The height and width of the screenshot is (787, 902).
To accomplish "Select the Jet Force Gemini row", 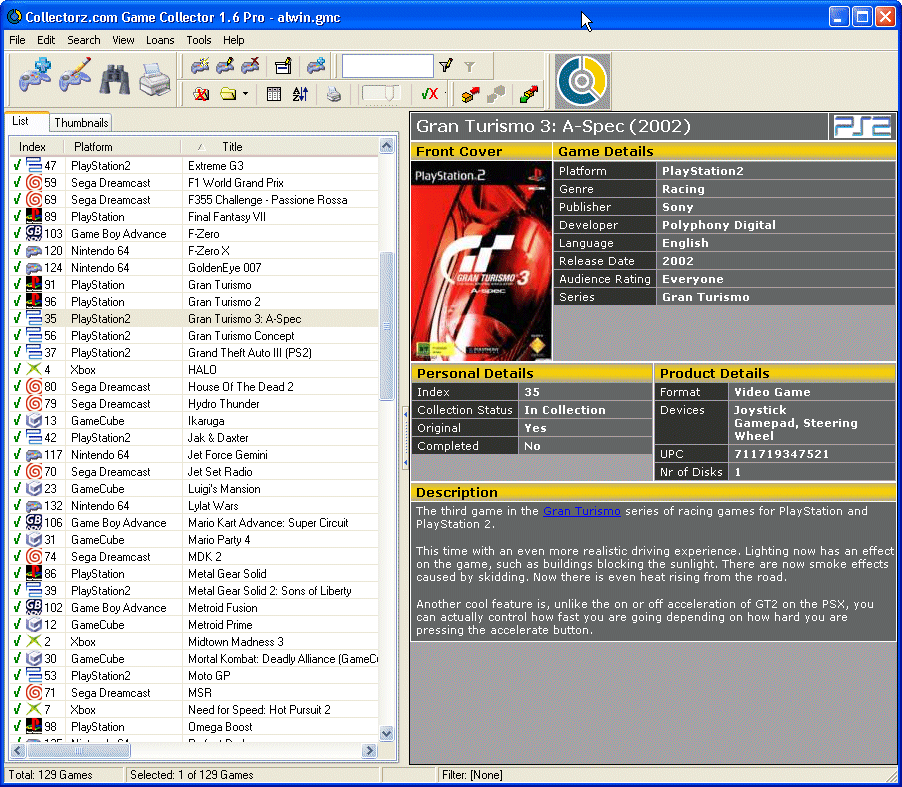I will click(194, 455).
